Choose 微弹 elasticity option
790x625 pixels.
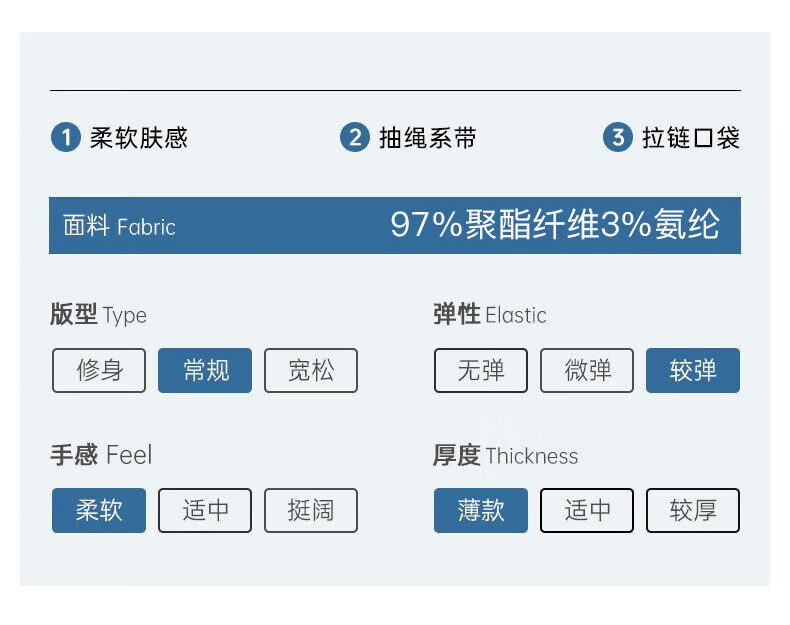(587, 370)
